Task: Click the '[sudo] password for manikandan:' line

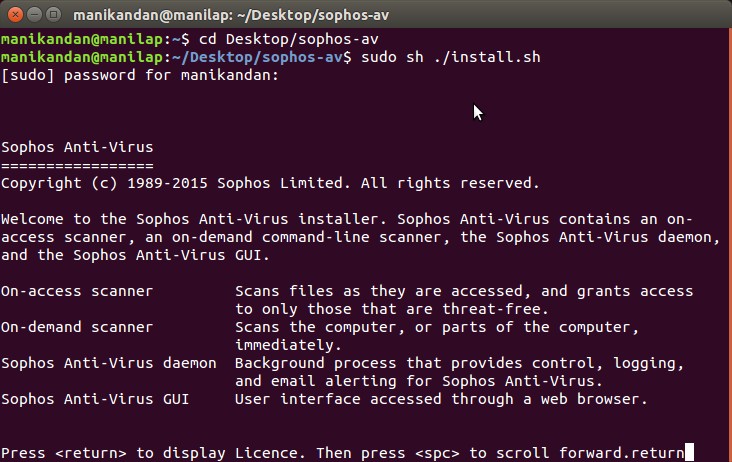Action: tap(140, 75)
